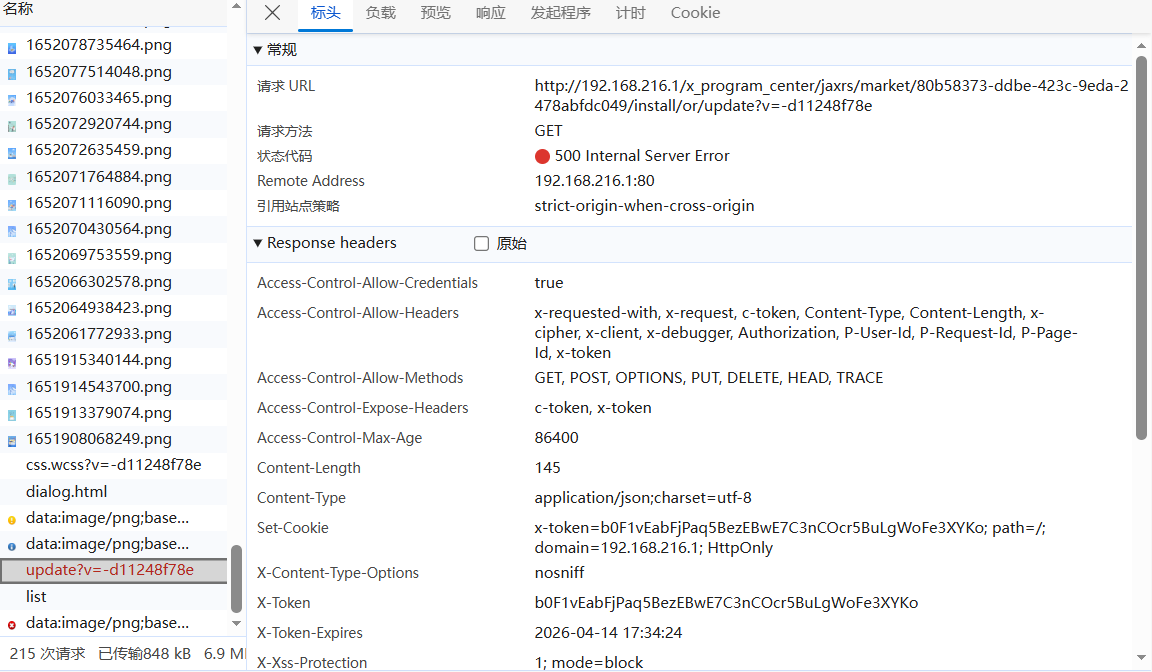Viewport: 1152px width, 672px height.
Task: Click the image icon beside 1652072920744.png
Action: point(12,125)
